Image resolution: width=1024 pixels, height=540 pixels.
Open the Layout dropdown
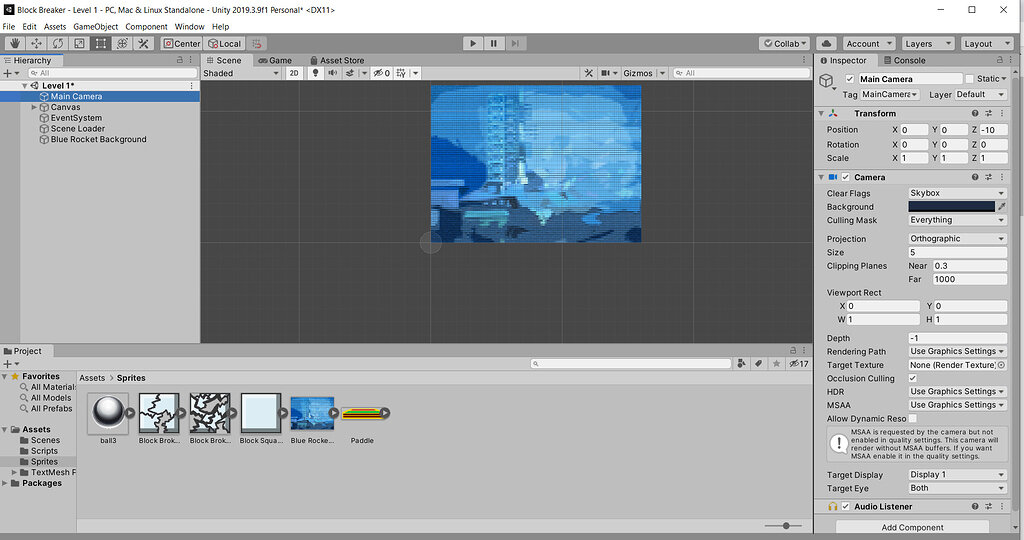(987, 43)
